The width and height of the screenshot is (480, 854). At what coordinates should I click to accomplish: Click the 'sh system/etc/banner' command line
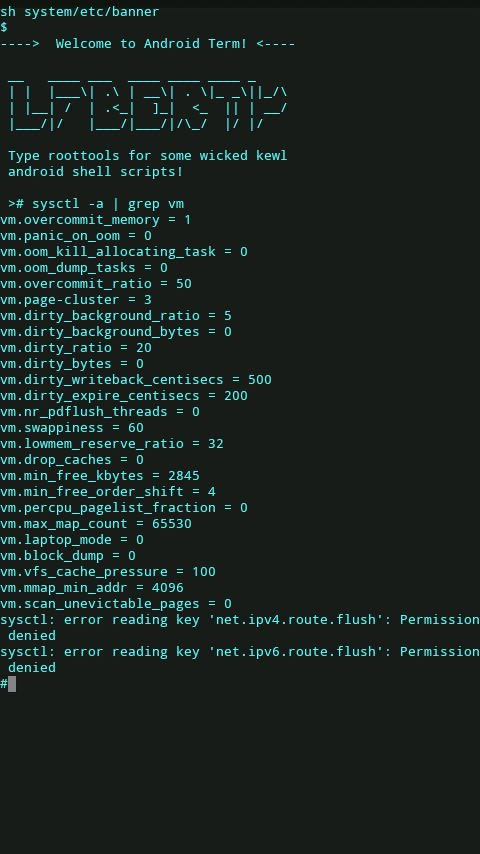(x=80, y=11)
